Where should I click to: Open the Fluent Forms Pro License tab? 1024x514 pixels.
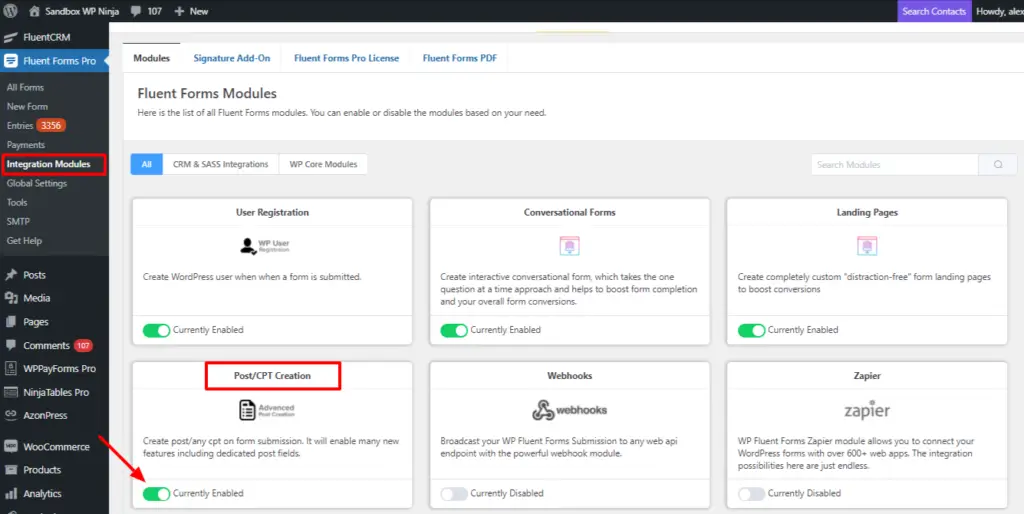pos(346,58)
